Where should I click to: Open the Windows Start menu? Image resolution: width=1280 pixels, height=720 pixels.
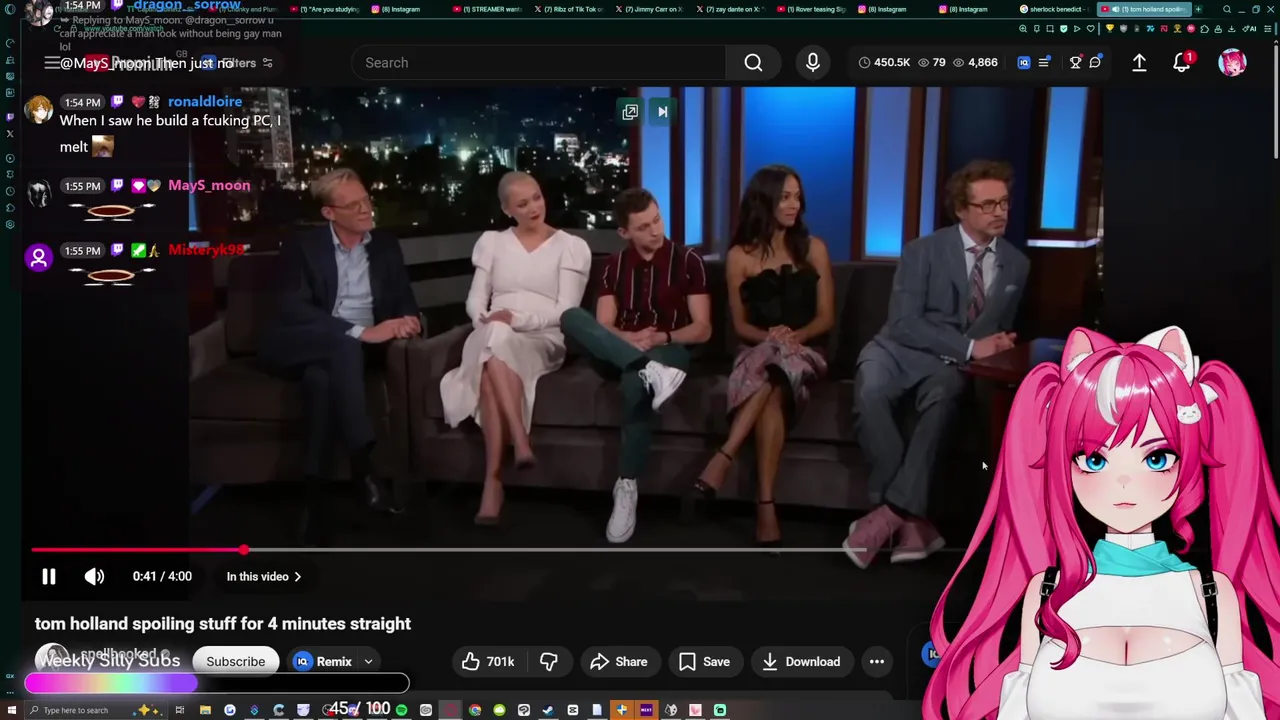[x=10, y=710]
